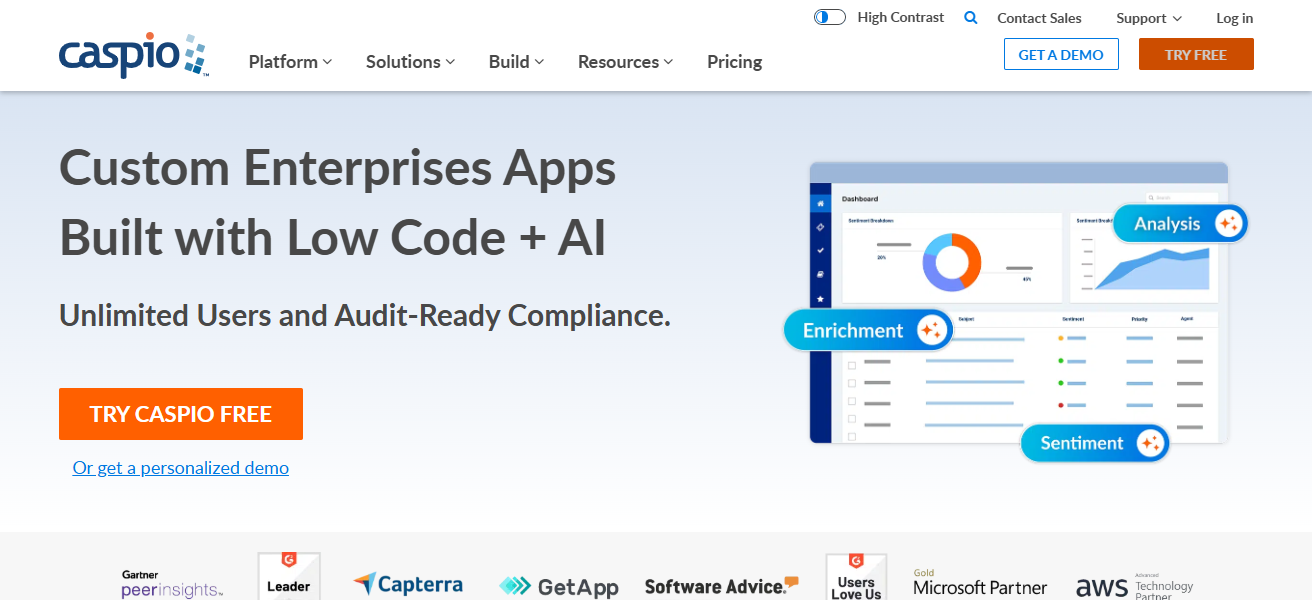Click the dashboard preview donut chart
Viewport: 1312px width, 600px height.
click(950, 262)
